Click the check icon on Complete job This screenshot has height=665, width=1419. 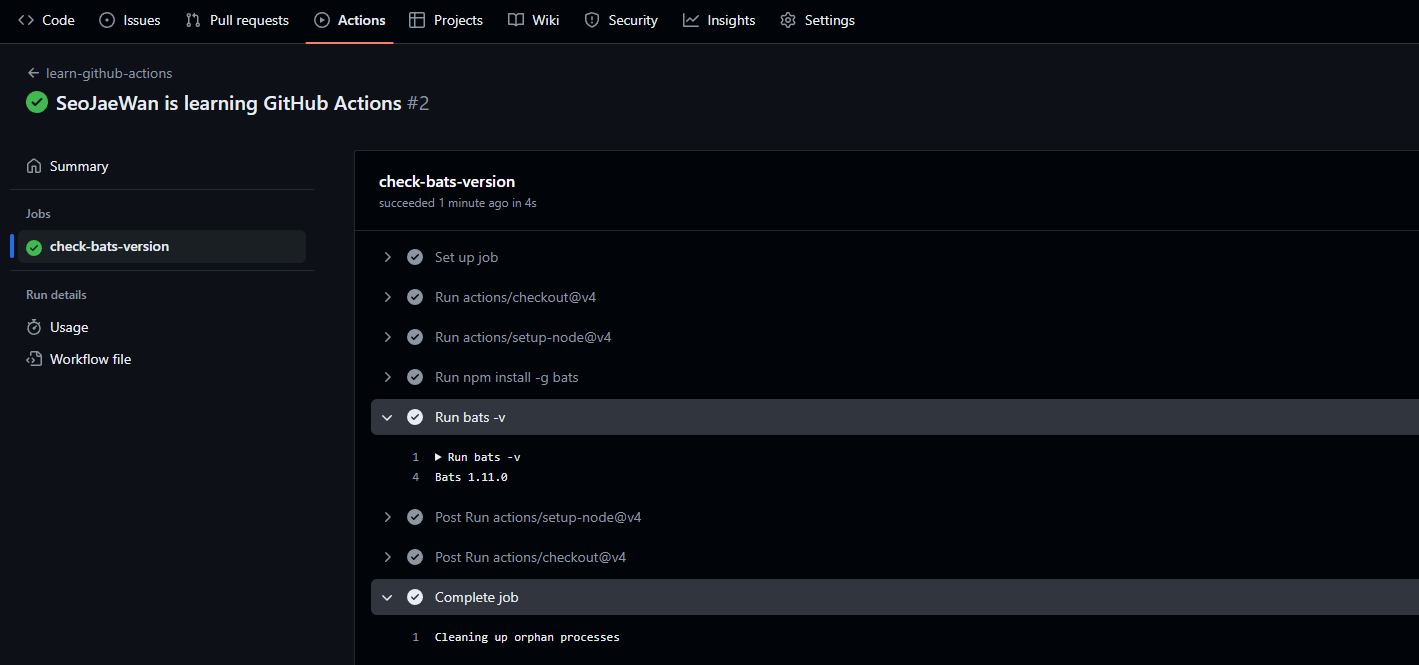[415, 597]
